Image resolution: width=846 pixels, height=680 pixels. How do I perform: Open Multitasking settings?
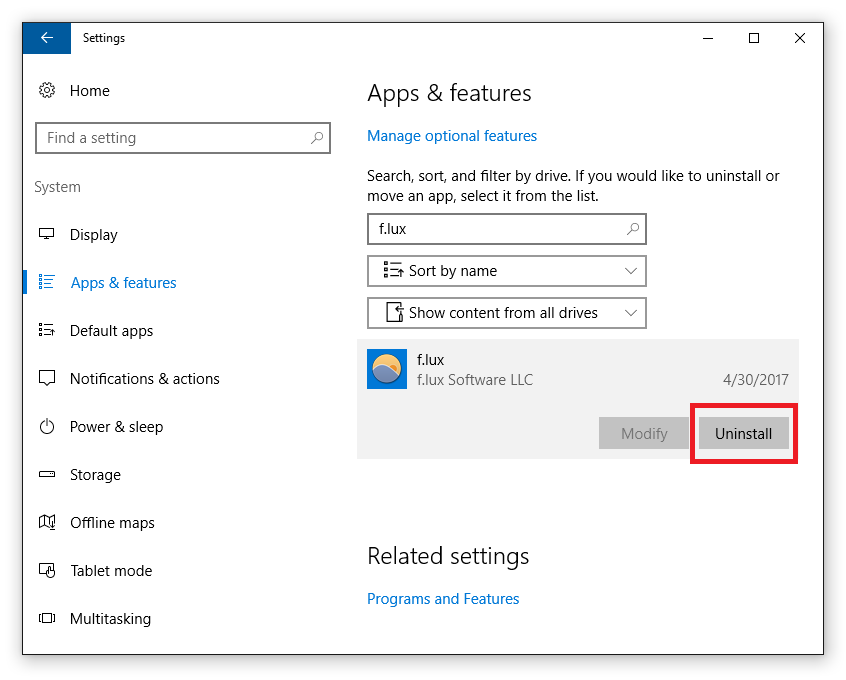click(x=110, y=619)
